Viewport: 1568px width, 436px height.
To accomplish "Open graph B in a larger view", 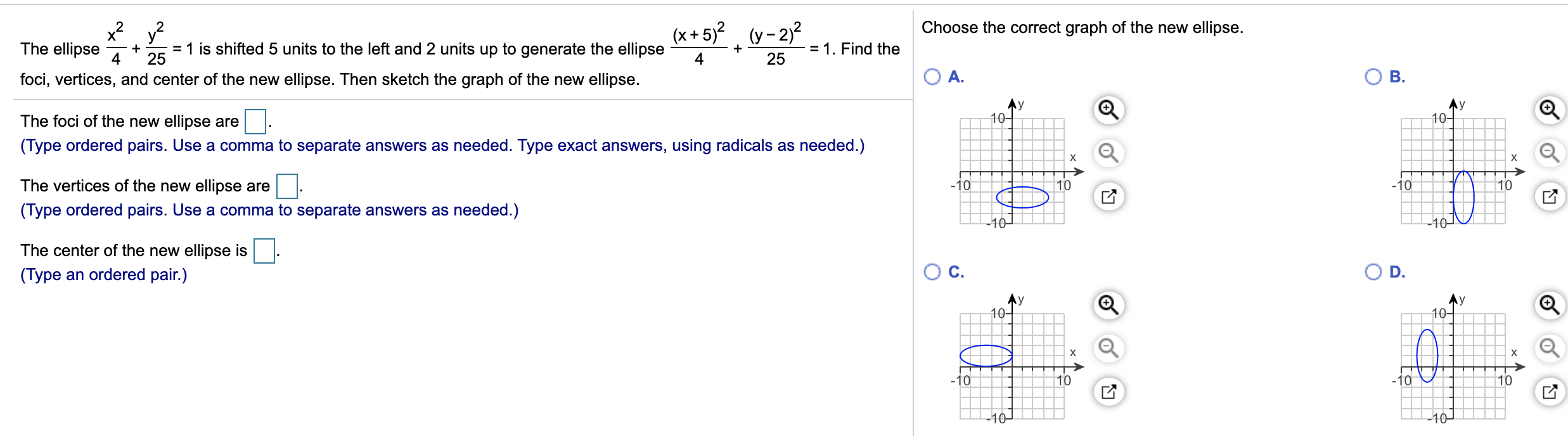I will coord(1550,196).
